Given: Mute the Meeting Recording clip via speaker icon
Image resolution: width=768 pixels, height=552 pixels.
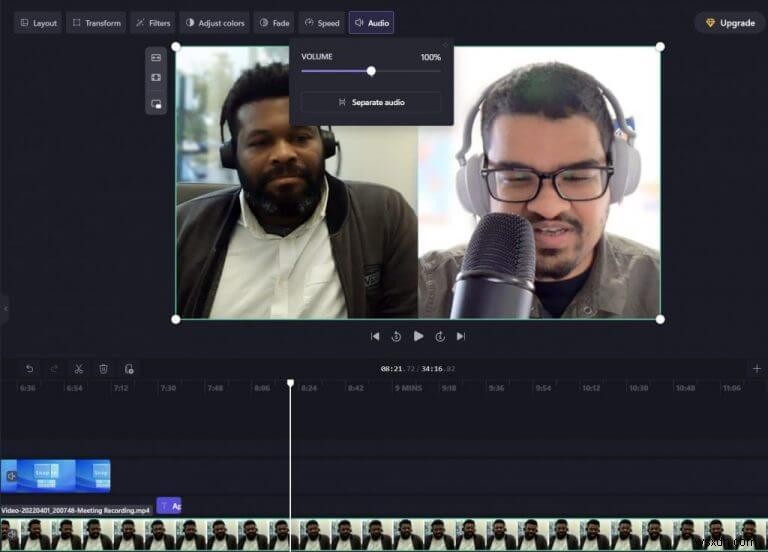Looking at the screenshot, I should (11, 535).
